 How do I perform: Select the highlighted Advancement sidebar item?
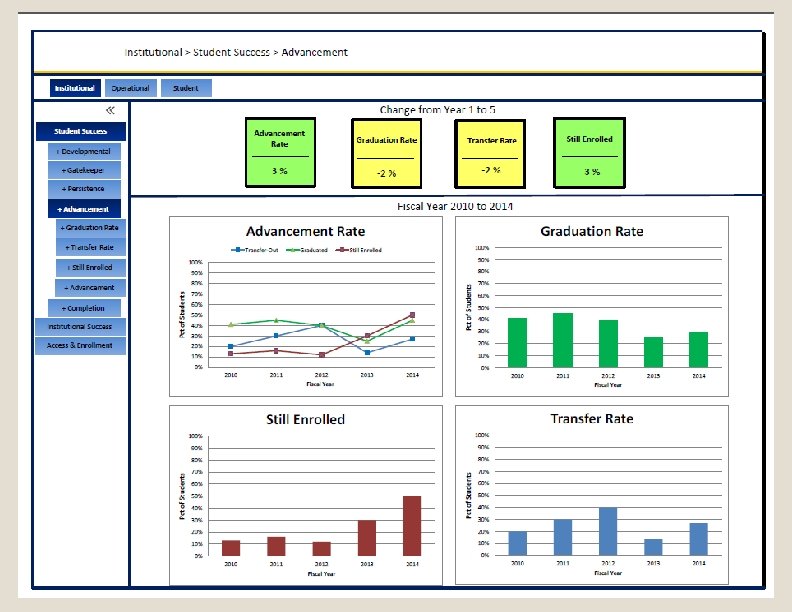84,209
